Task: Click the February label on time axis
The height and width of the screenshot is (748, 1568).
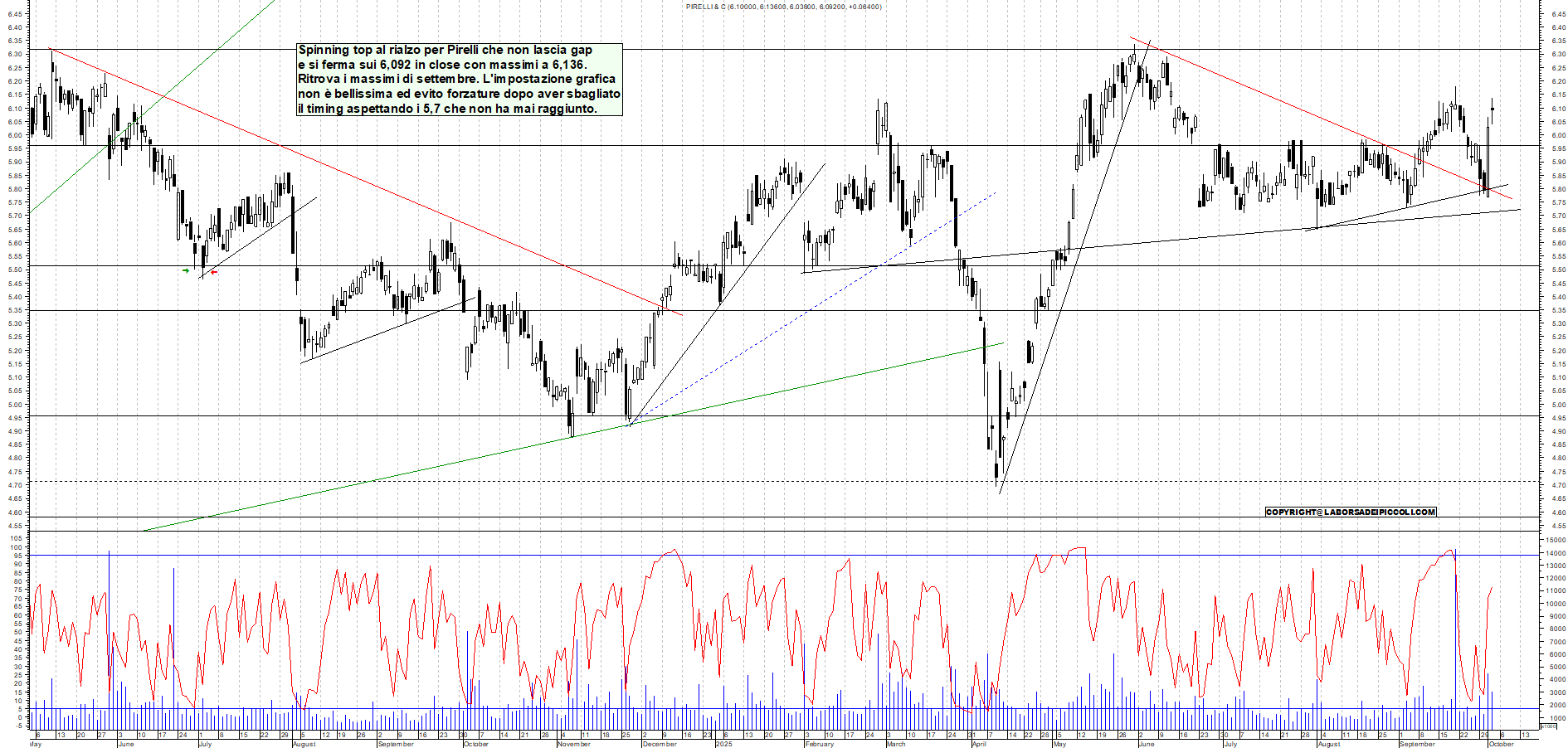Action: pyautogui.click(x=819, y=744)
